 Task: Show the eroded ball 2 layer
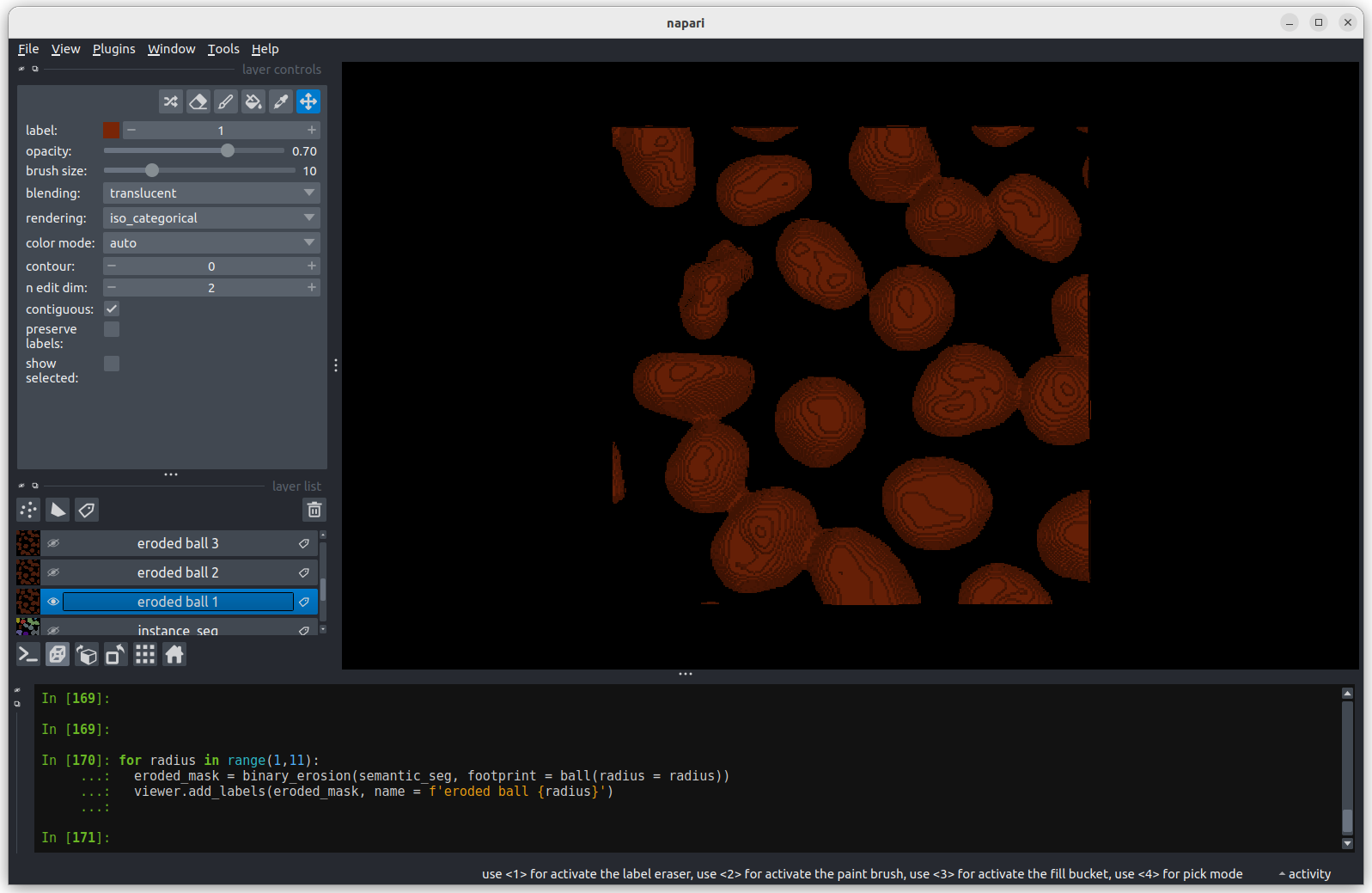pyautogui.click(x=53, y=572)
